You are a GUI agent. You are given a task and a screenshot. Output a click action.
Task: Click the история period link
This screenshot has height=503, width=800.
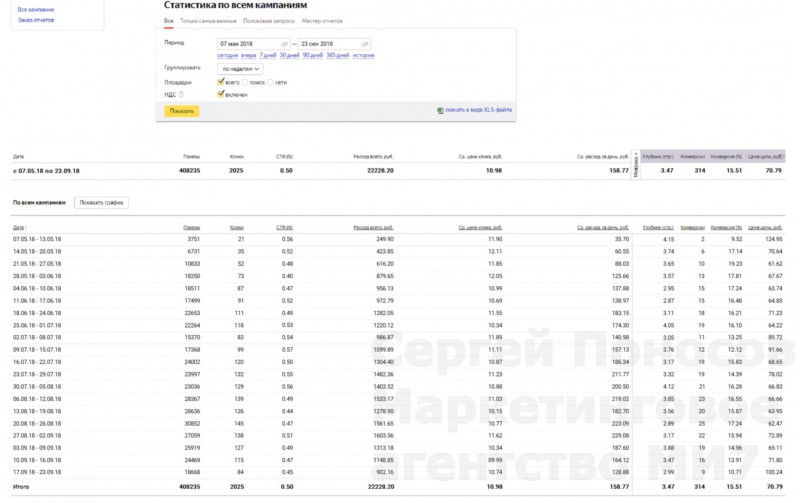[363, 55]
